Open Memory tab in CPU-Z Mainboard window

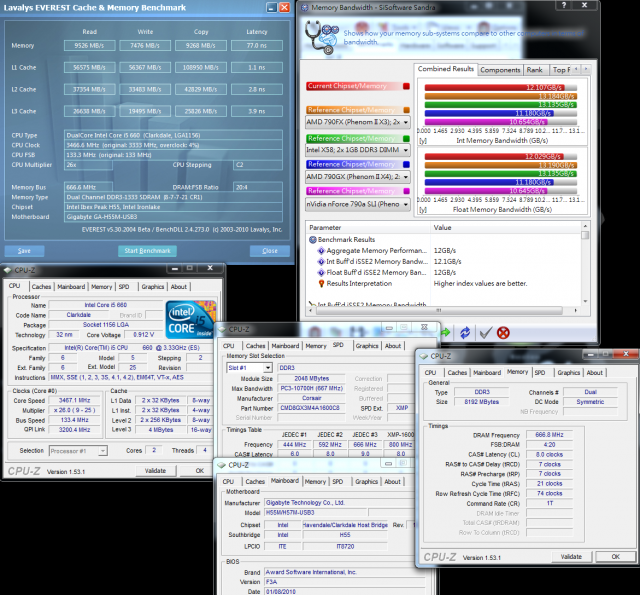315,482
